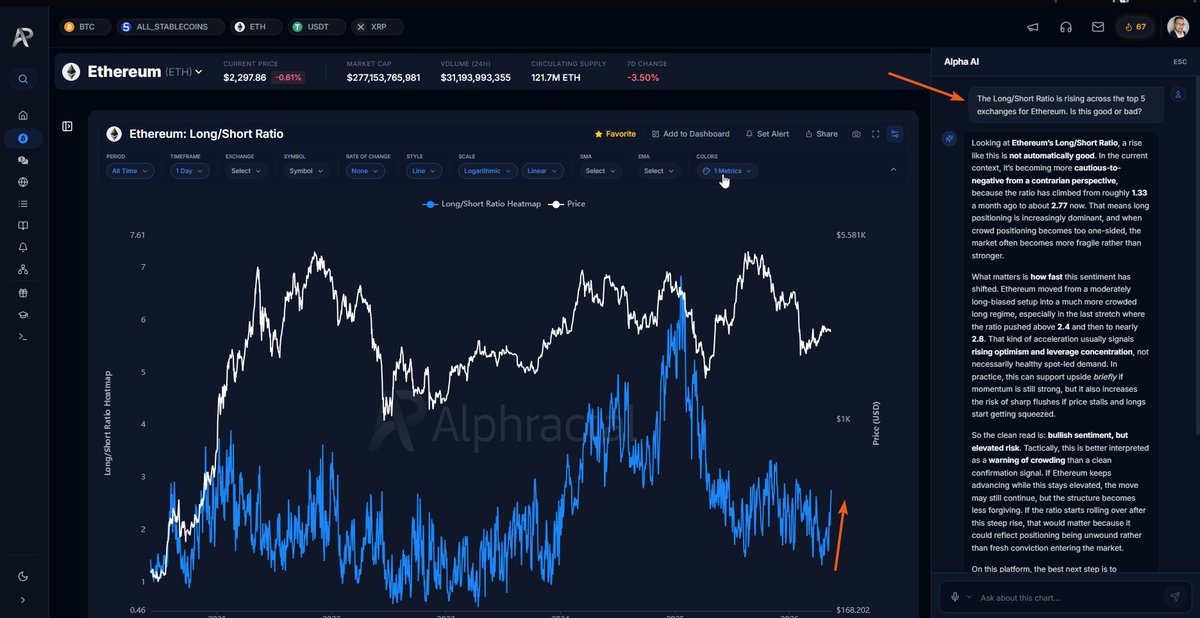Send message with the paper plane icon

[x=1175, y=597]
